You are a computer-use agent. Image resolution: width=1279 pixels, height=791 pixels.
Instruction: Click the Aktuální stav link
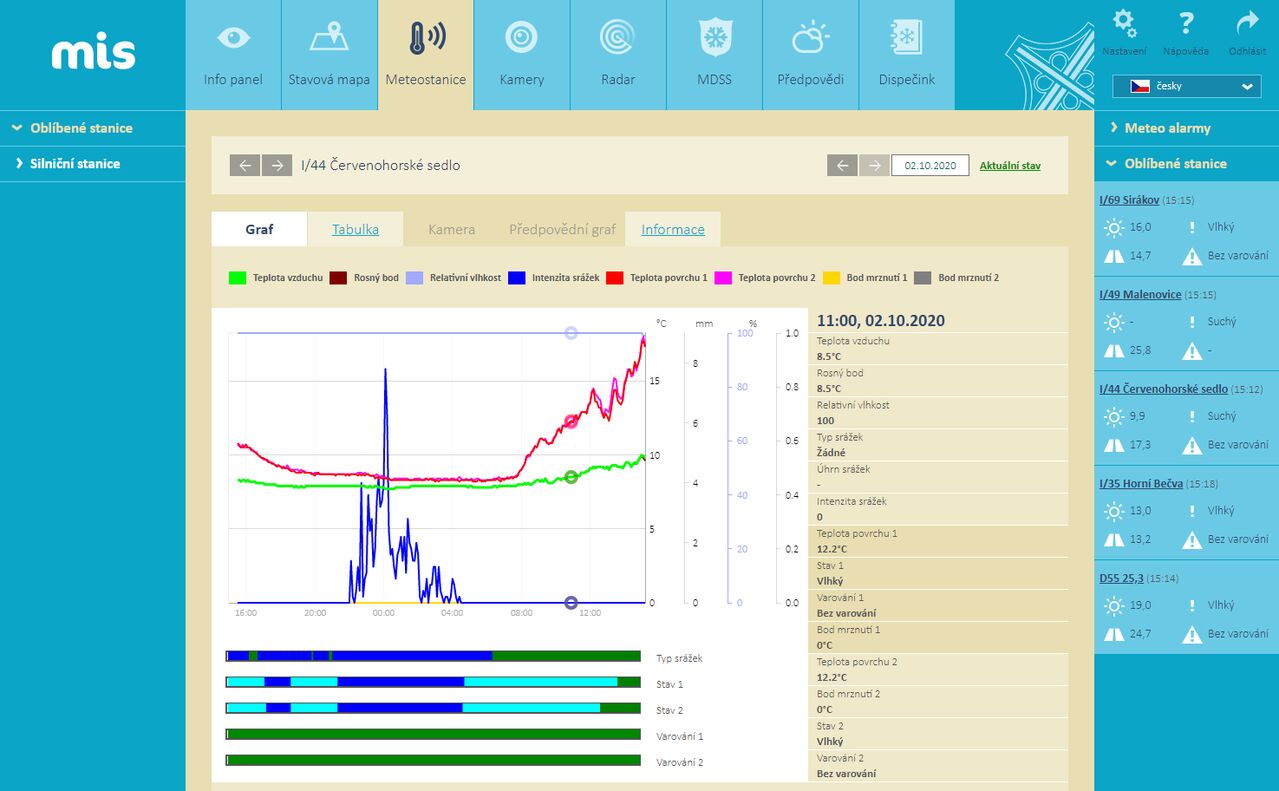pos(1010,165)
